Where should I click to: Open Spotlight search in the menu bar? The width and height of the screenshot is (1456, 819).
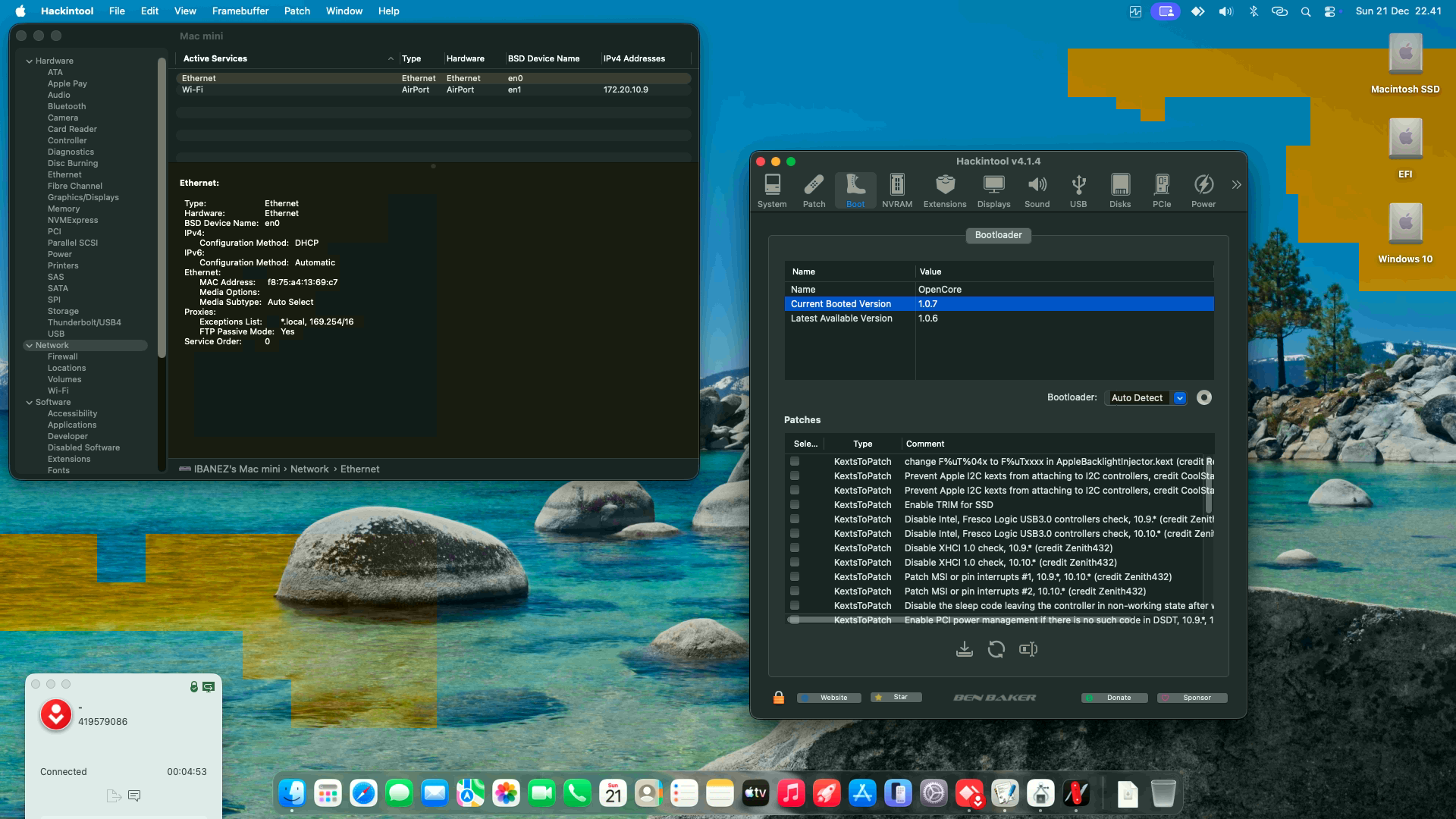[1305, 11]
